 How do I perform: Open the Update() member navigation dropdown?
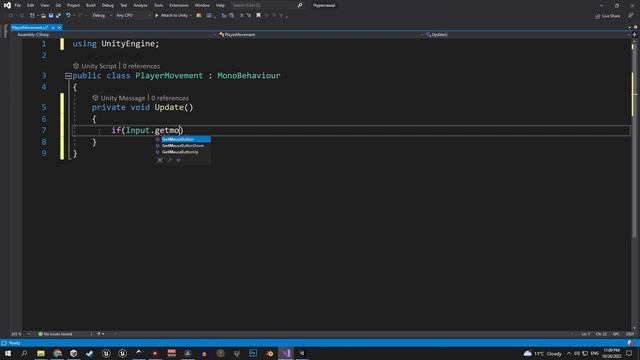click(x=527, y=35)
